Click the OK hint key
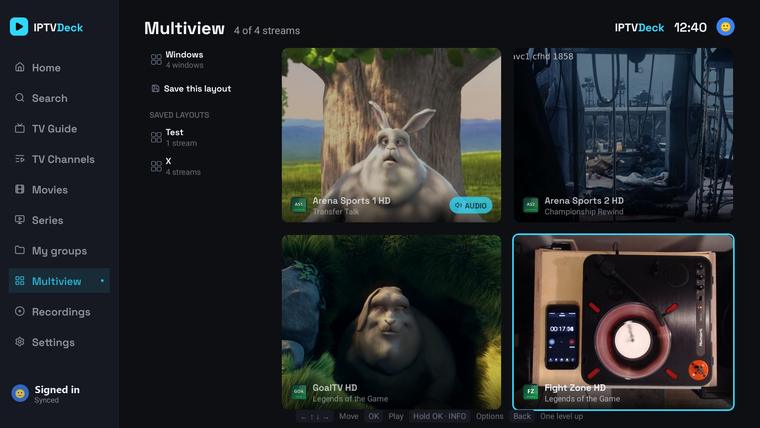Viewport: 760px width, 428px height. [373, 416]
